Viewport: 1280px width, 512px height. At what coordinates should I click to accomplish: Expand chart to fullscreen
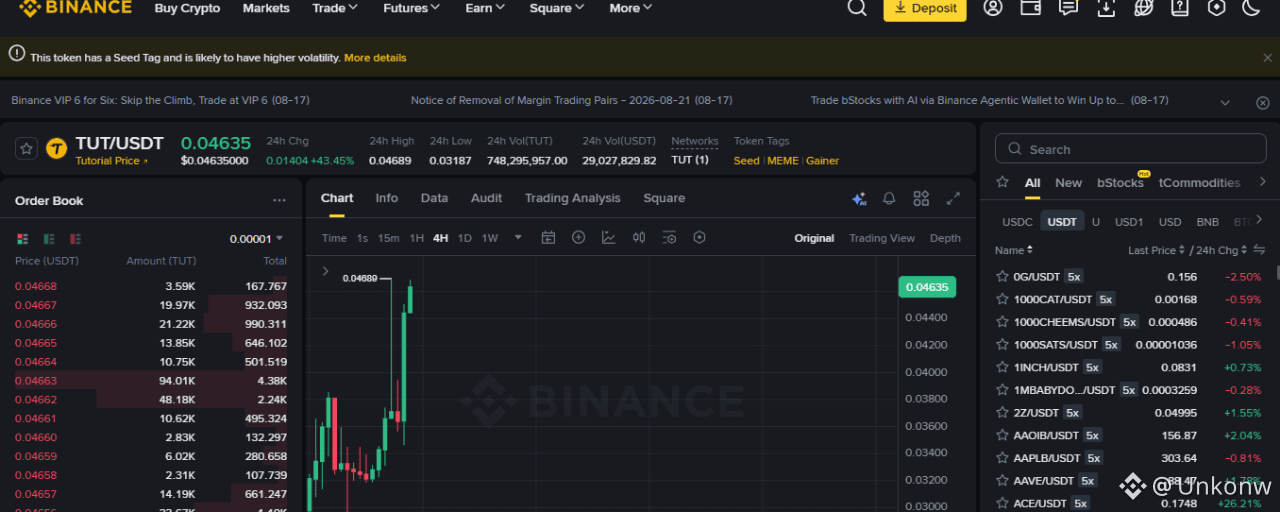[x=953, y=199]
